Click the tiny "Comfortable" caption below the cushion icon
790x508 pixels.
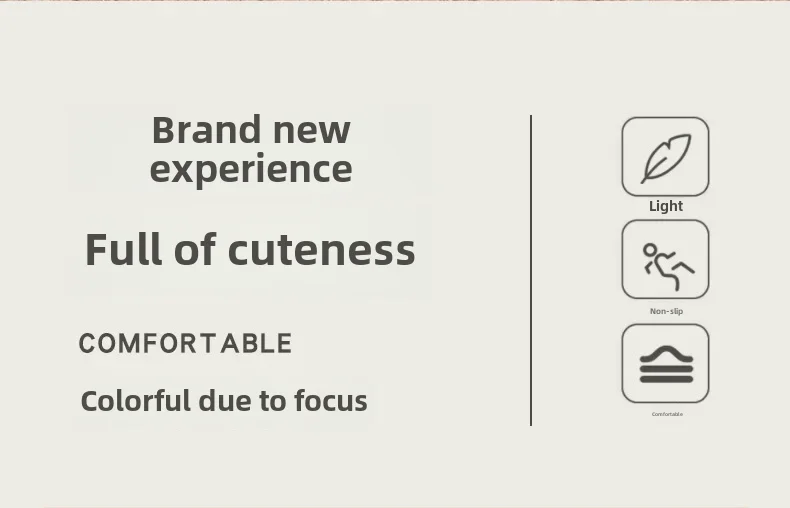click(667, 414)
